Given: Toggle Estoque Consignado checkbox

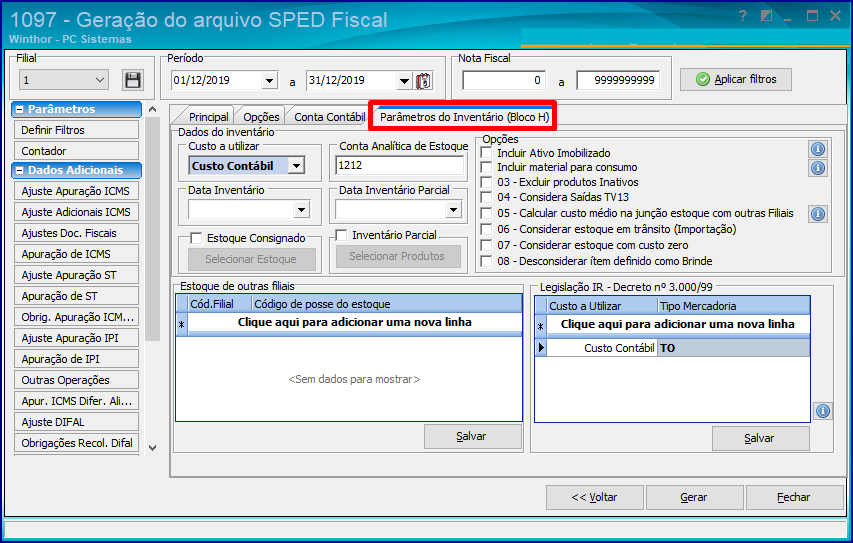Looking at the screenshot, I should point(196,238).
